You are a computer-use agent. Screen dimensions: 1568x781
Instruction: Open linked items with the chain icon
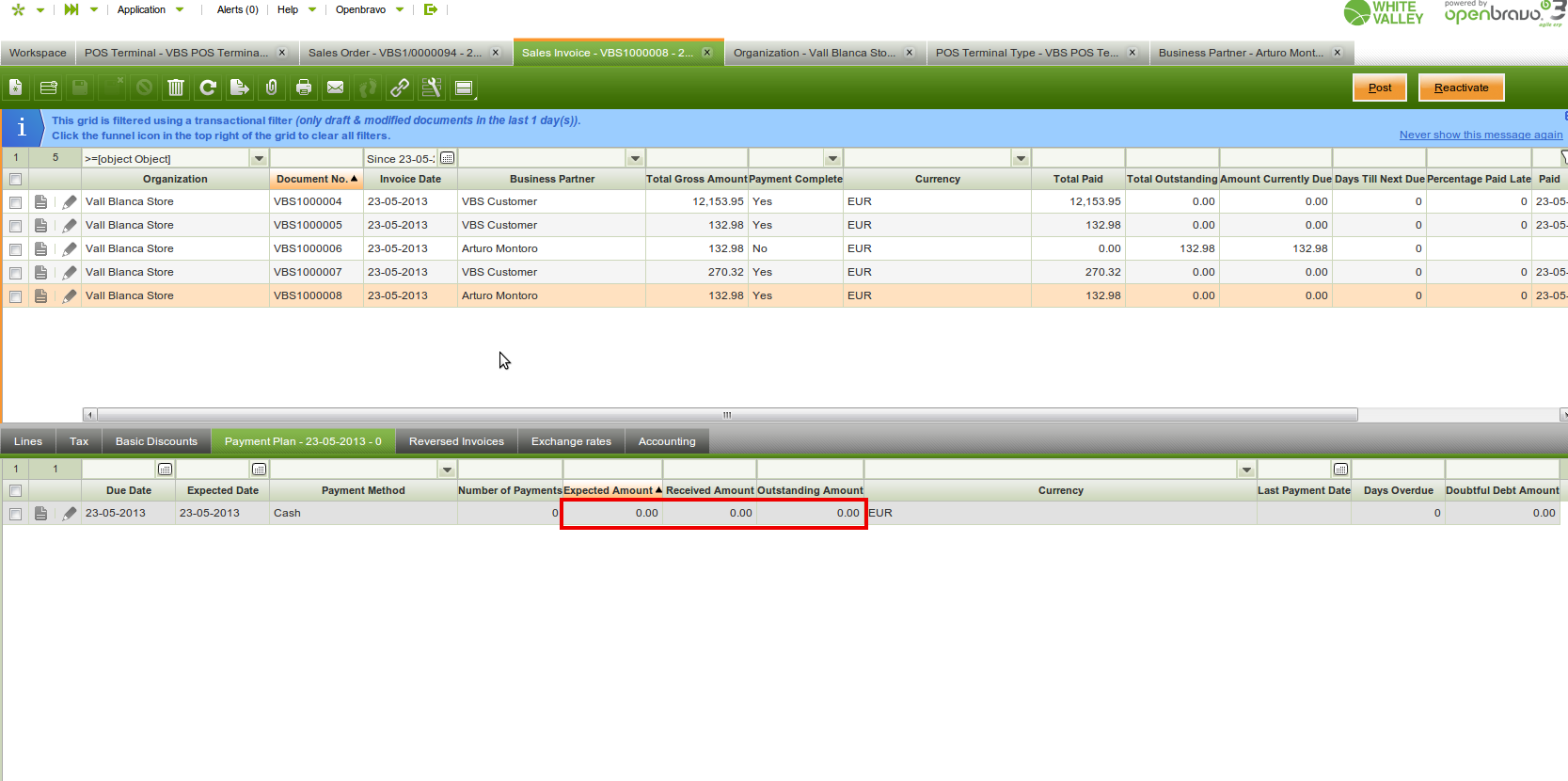[x=400, y=88]
